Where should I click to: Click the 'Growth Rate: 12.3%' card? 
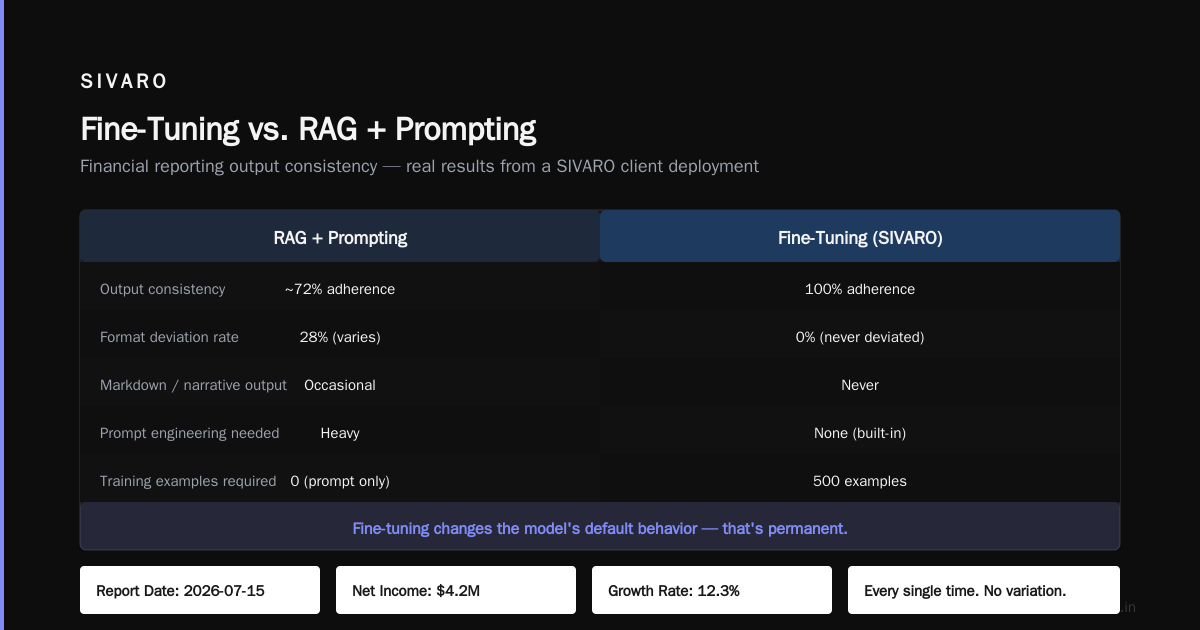(x=712, y=590)
